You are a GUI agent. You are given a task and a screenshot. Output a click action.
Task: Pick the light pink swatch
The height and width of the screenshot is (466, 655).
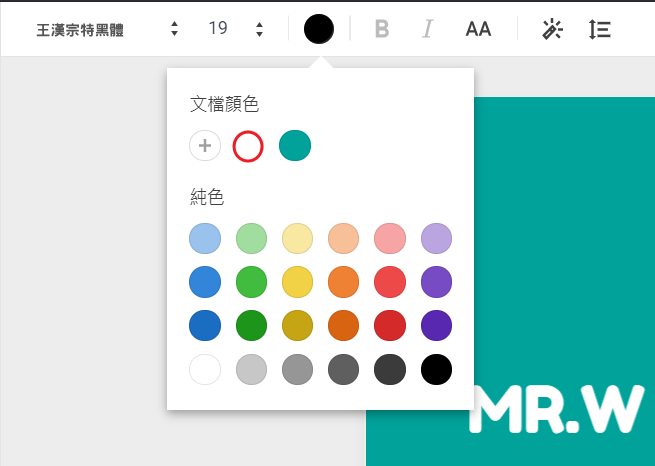point(390,238)
